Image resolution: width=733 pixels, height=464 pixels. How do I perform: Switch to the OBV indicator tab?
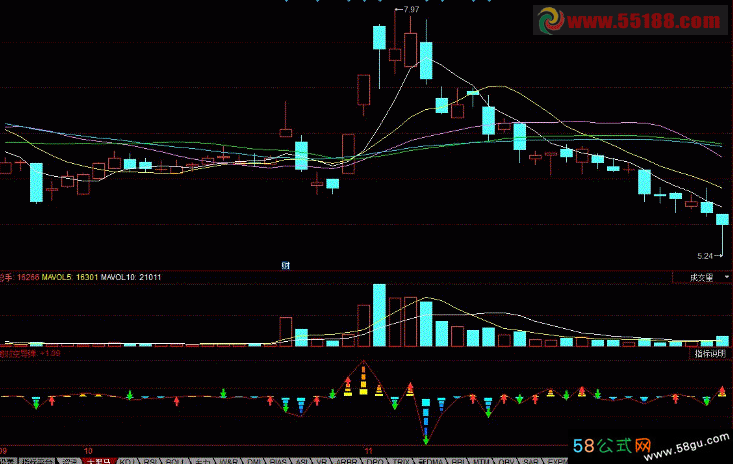[x=506, y=461]
